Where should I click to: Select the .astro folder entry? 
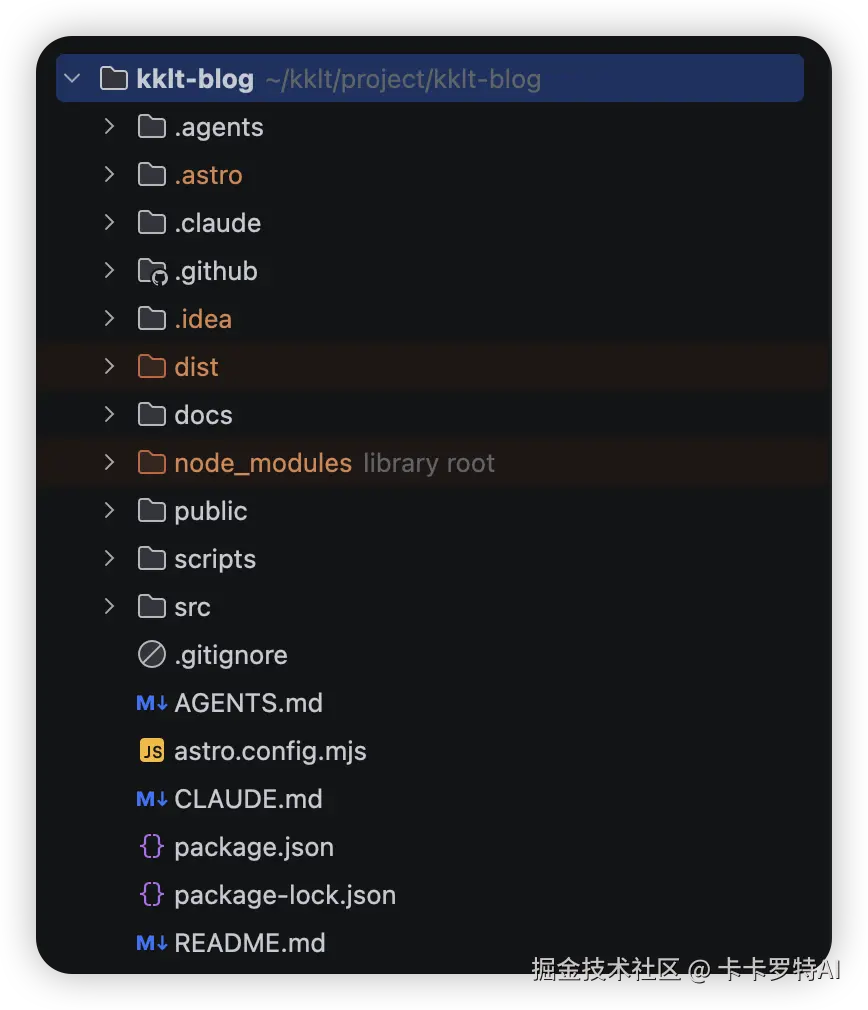(x=208, y=175)
